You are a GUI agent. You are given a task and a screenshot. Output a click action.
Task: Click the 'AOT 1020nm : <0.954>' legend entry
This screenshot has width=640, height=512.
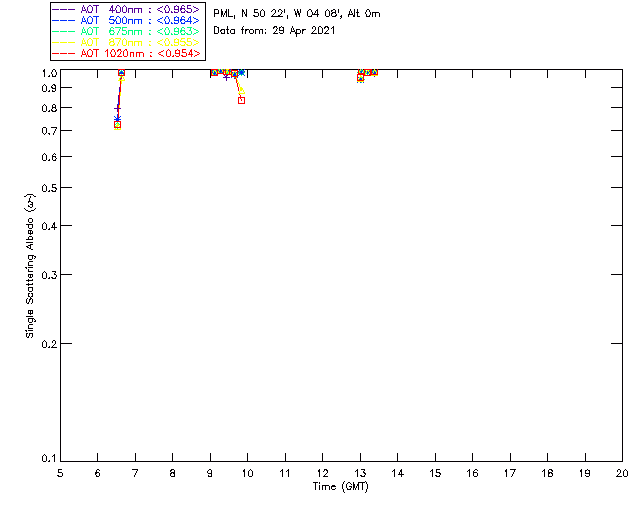127,53
